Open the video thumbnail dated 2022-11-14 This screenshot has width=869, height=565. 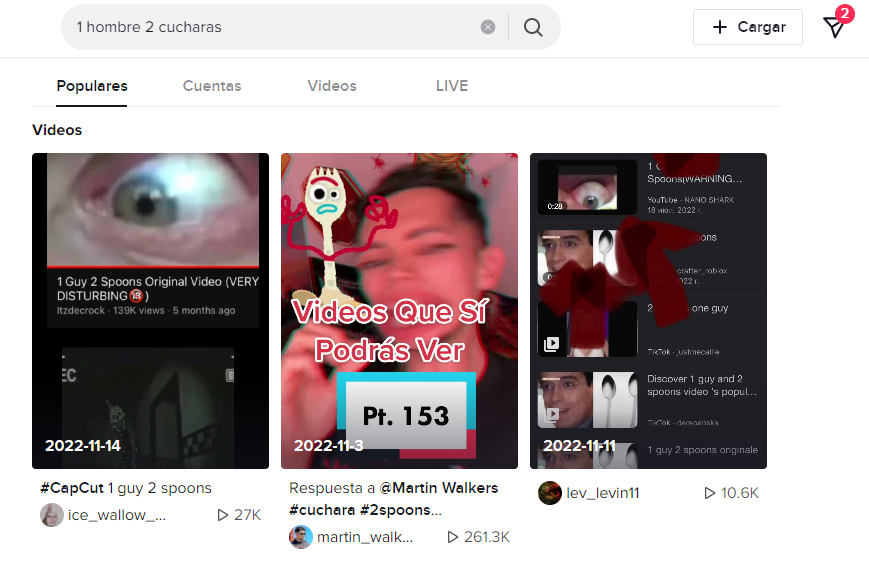tap(150, 311)
